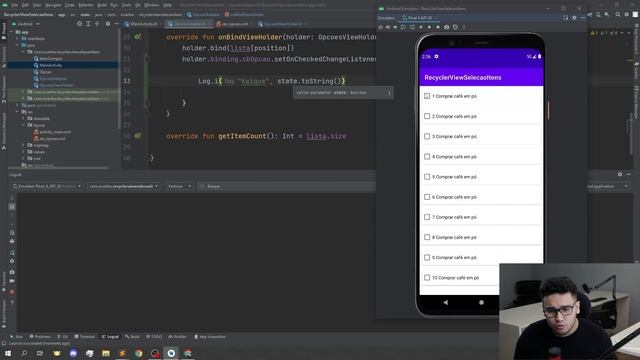Open the Problems tool window
Image resolution: width=640 pixels, height=360 pixels.
[40, 337]
